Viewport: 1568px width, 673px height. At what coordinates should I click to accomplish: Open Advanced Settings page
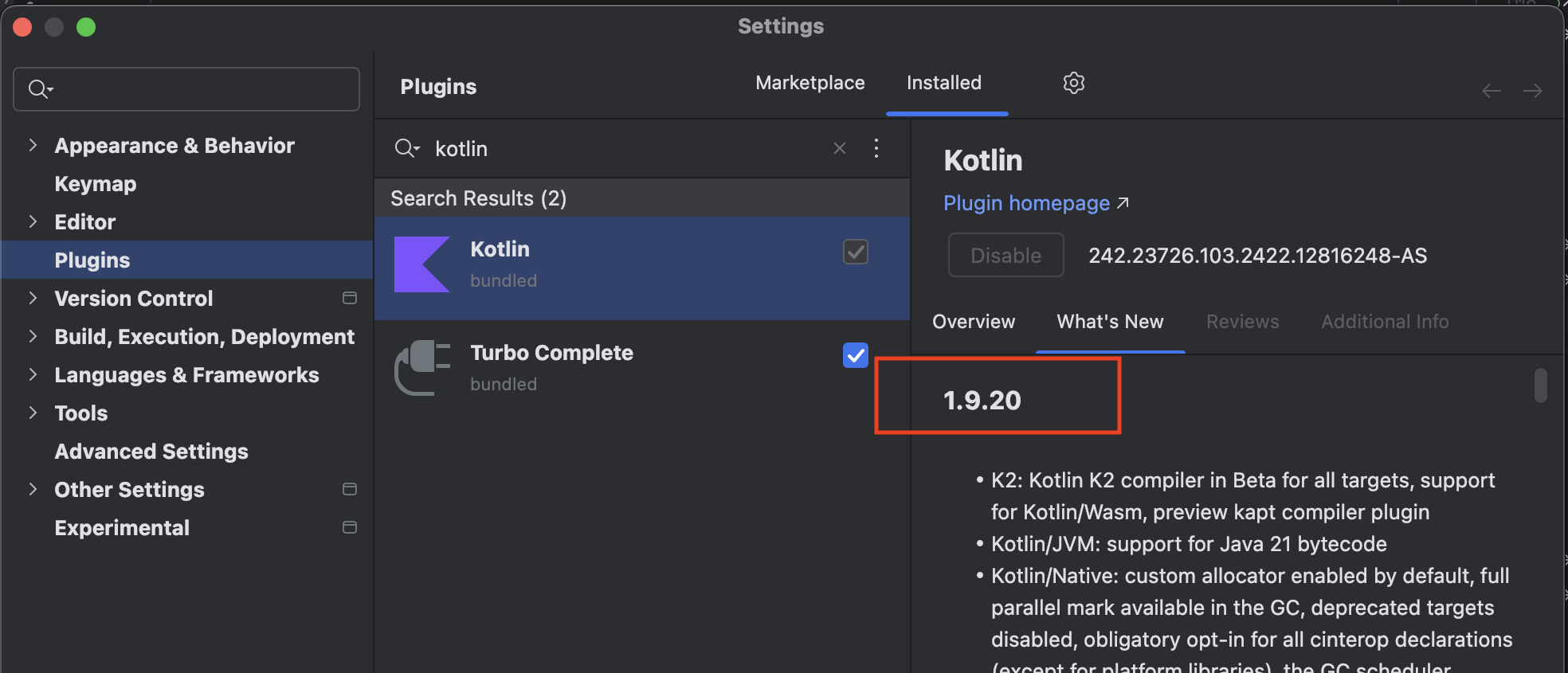click(151, 451)
